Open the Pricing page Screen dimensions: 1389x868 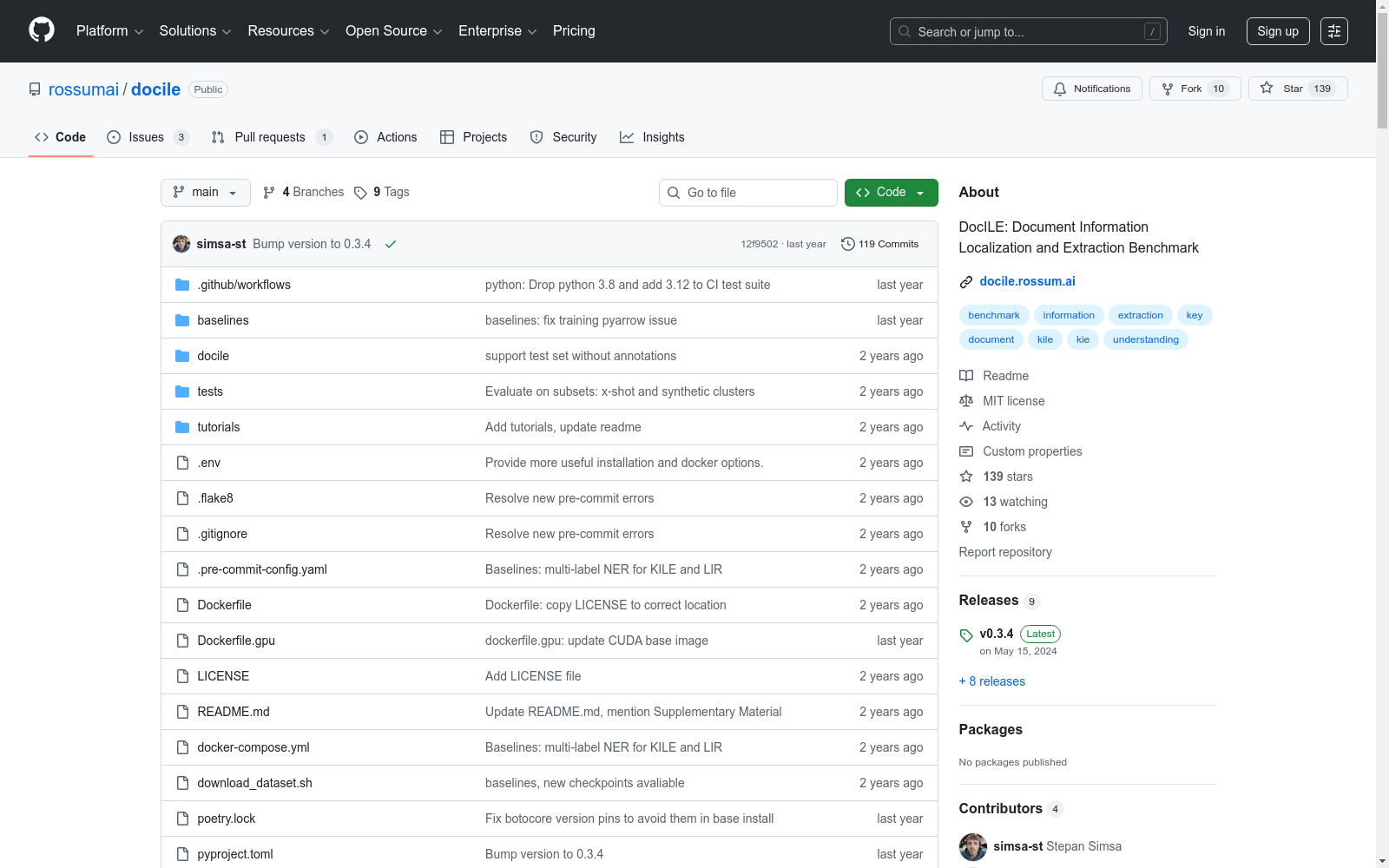pos(574,31)
